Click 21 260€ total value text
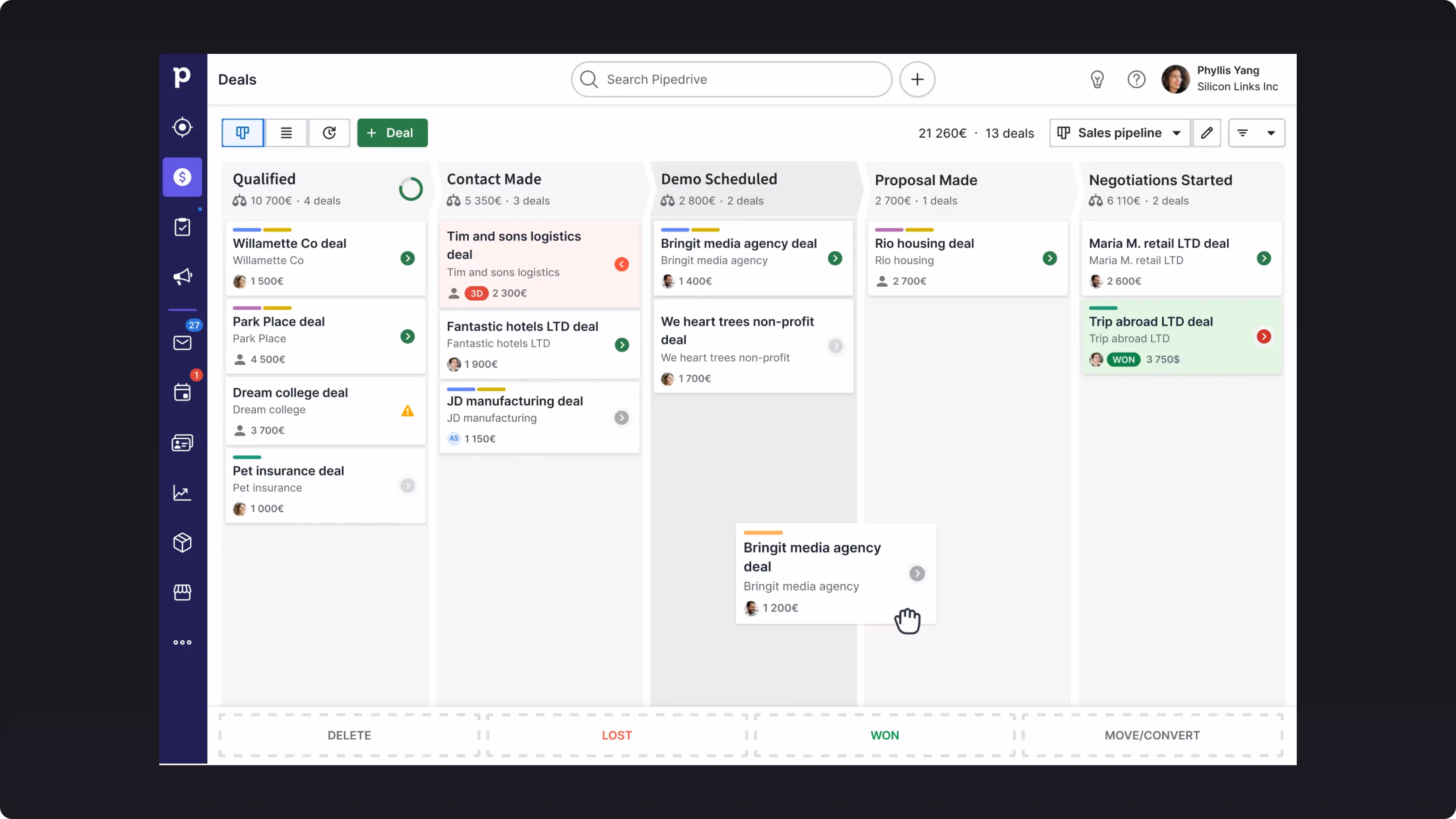The width and height of the screenshot is (1456, 819). [942, 133]
